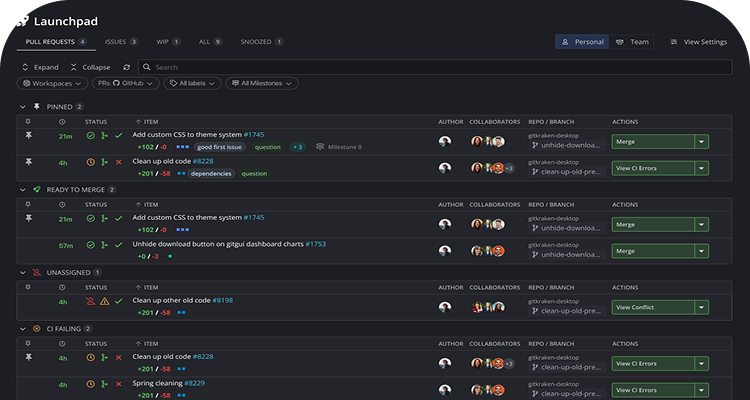750x400 pixels.
Task: Click the refresh icon beside Collapse
Action: click(x=126, y=67)
